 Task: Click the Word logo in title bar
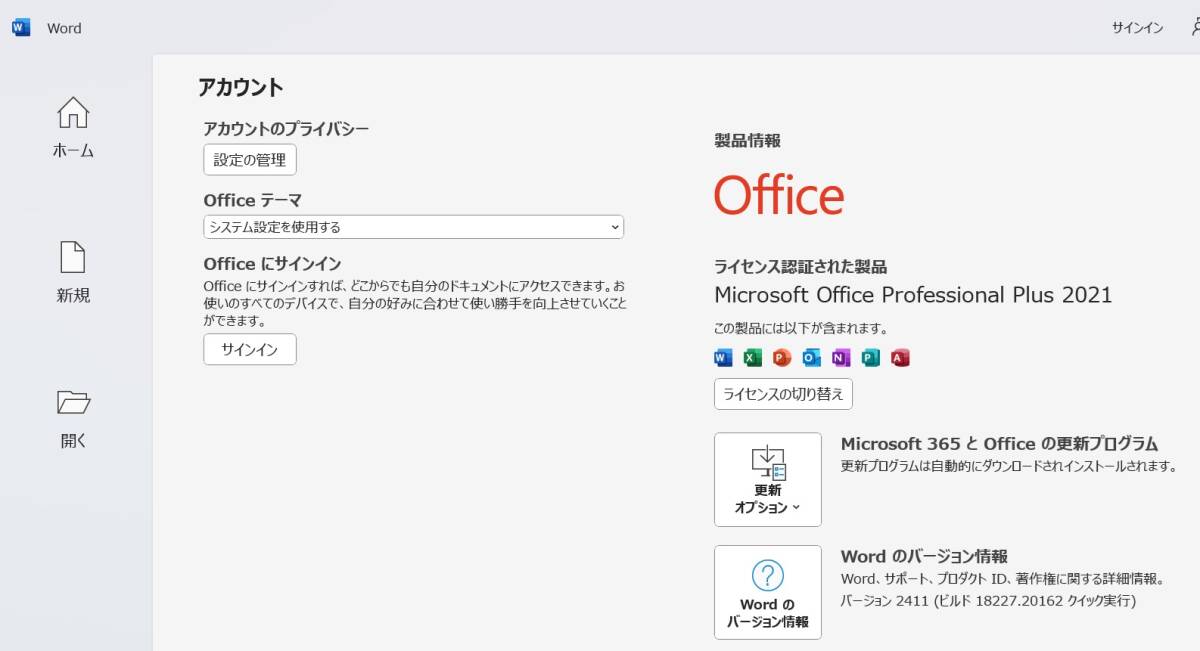(21, 27)
